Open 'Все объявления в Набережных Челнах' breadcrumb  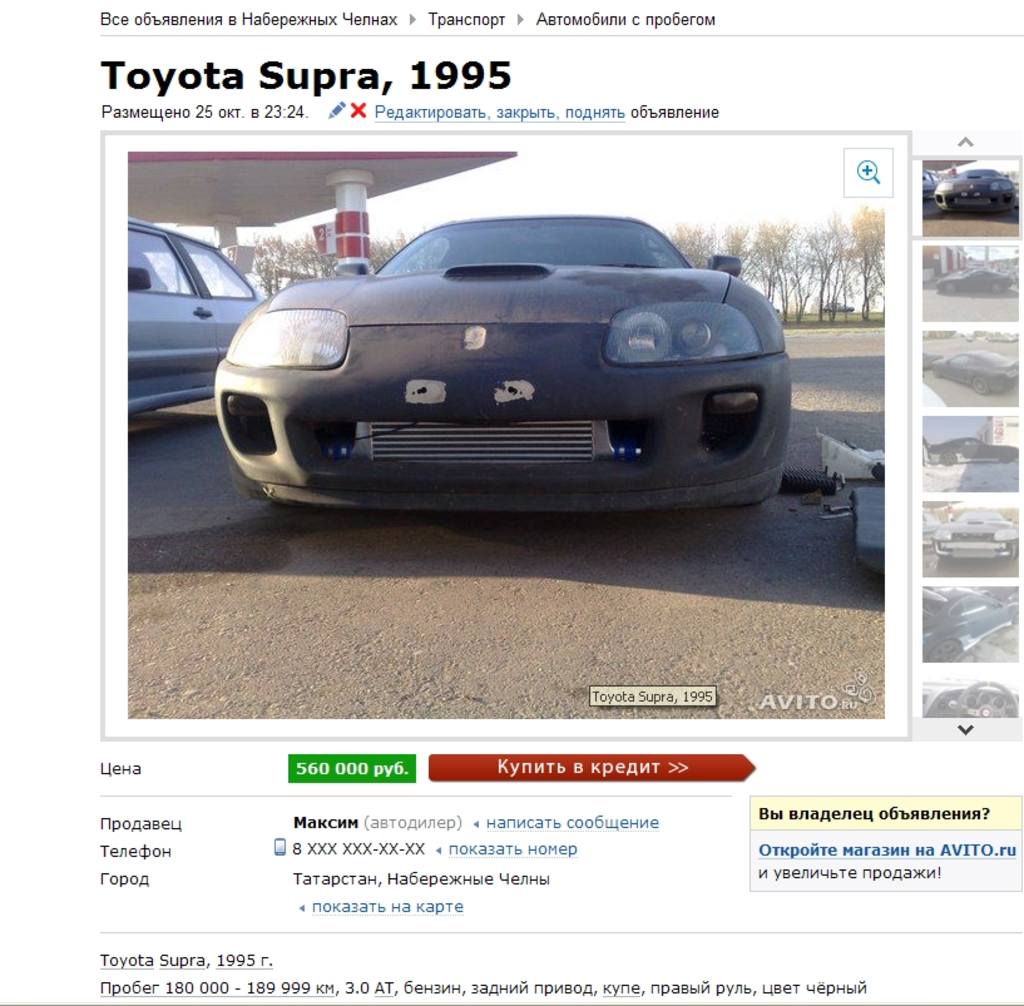248,20
